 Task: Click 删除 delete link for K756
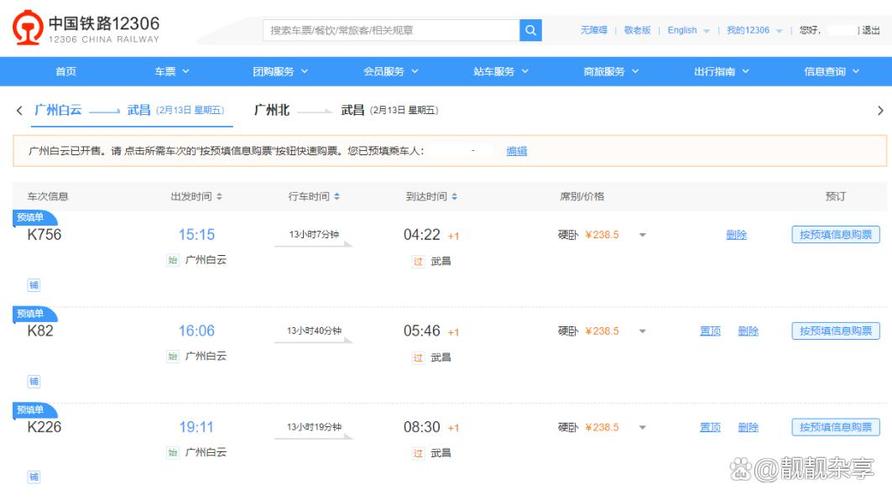[x=736, y=235]
